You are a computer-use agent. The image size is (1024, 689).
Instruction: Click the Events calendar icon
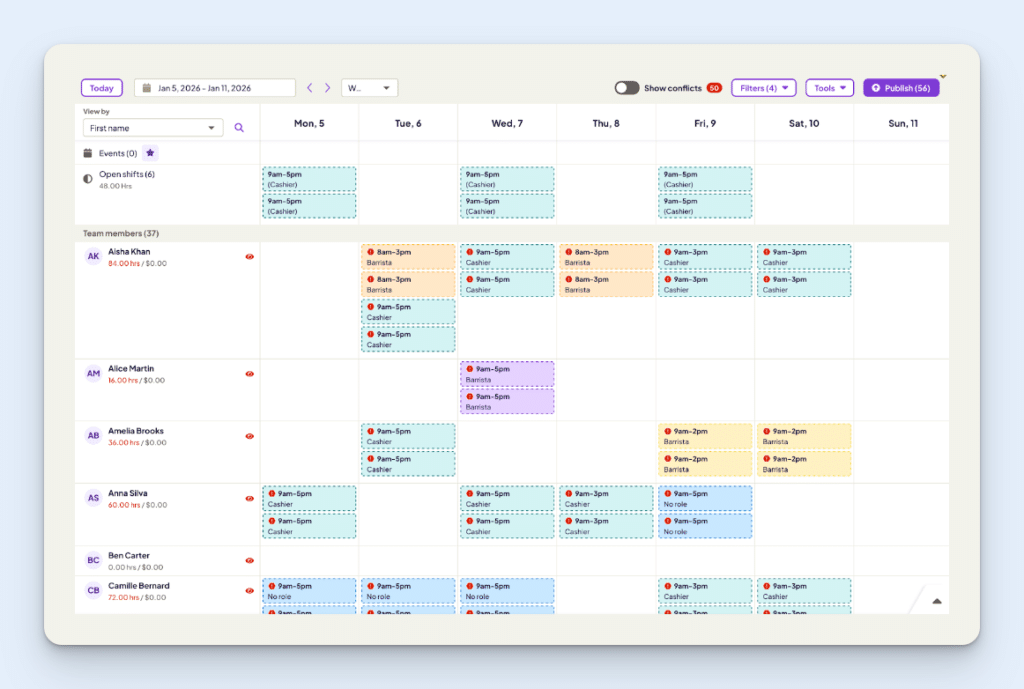[x=89, y=153]
